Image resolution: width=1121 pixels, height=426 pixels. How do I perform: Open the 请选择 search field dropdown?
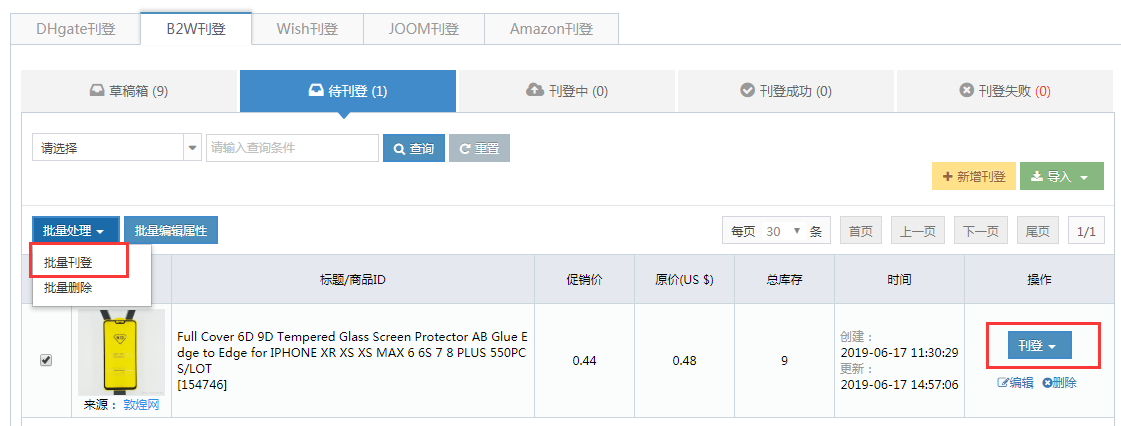[x=117, y=149]
